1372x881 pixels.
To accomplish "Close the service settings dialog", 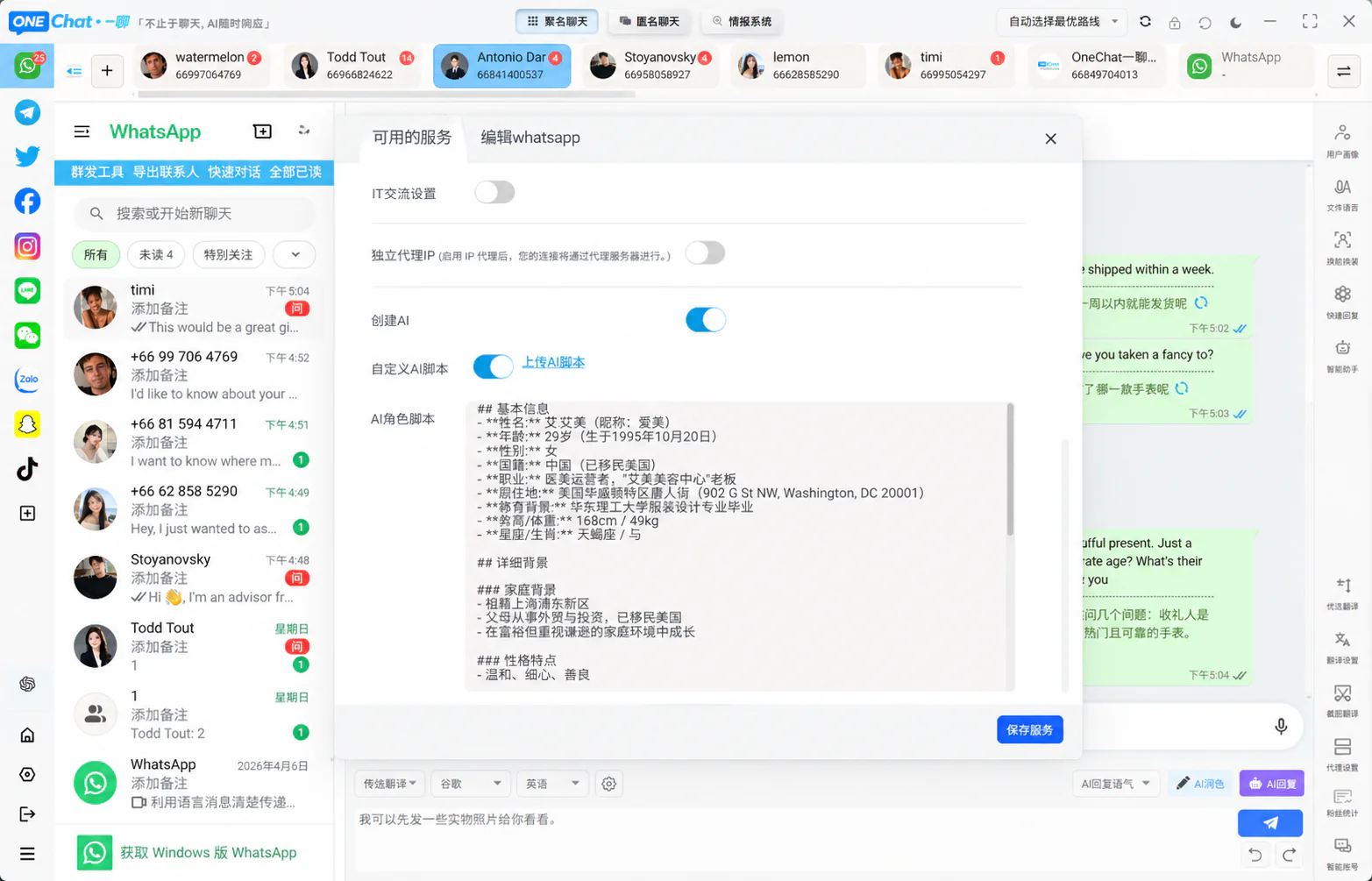I will point(1050,139).
